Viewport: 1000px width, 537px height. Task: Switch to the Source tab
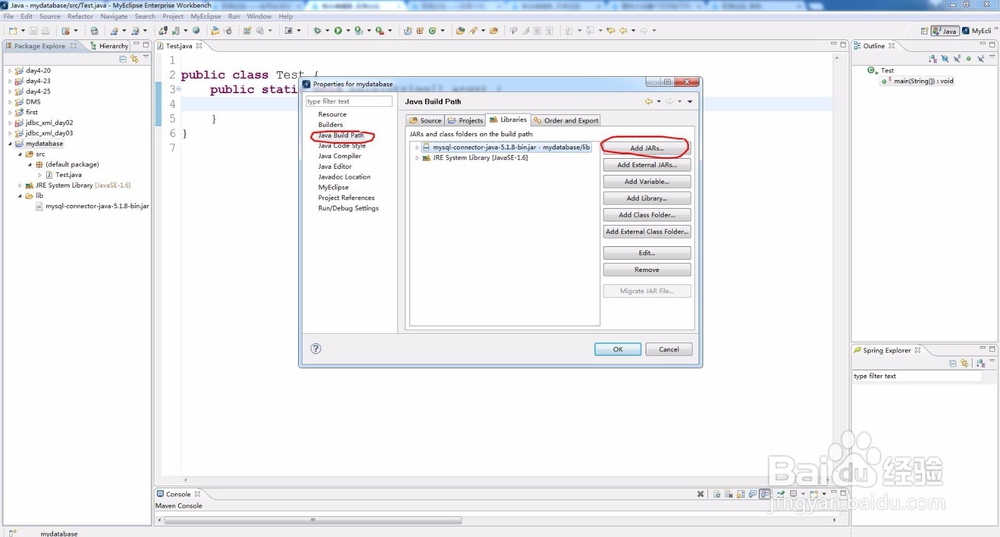[x=425, y=121]
